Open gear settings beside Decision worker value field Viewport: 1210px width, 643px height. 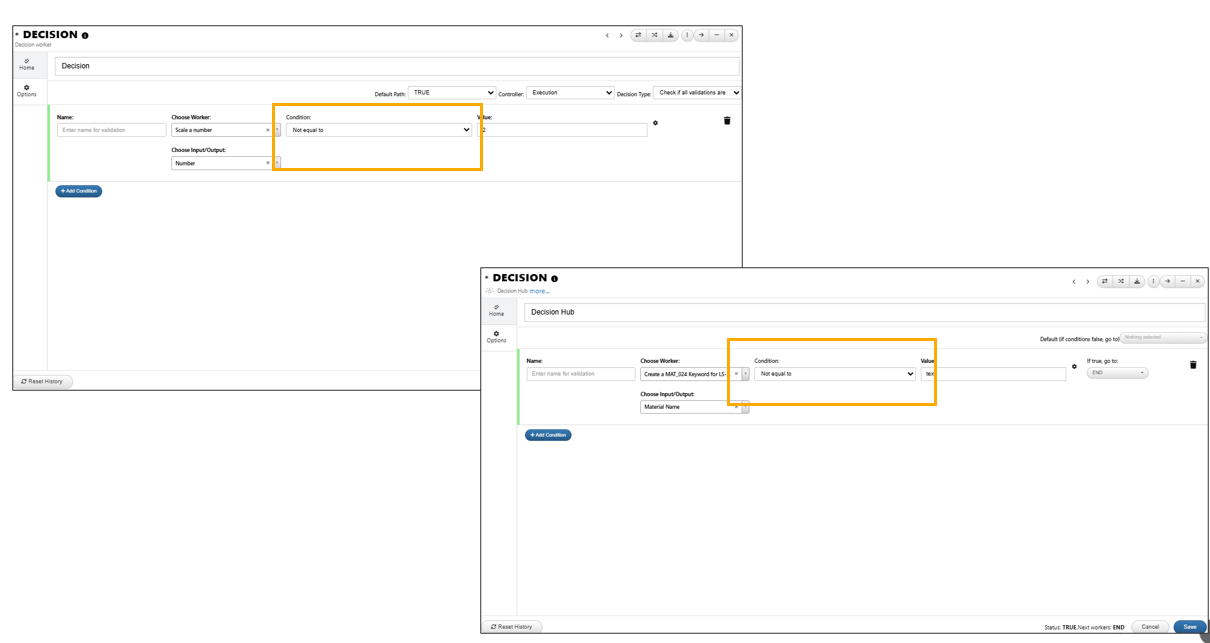tap(655, 123)
